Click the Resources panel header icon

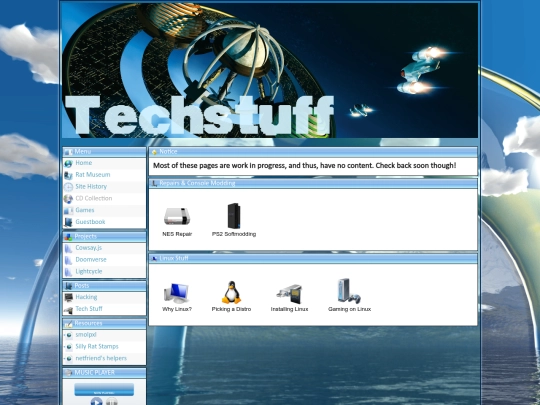click(69, 324)
